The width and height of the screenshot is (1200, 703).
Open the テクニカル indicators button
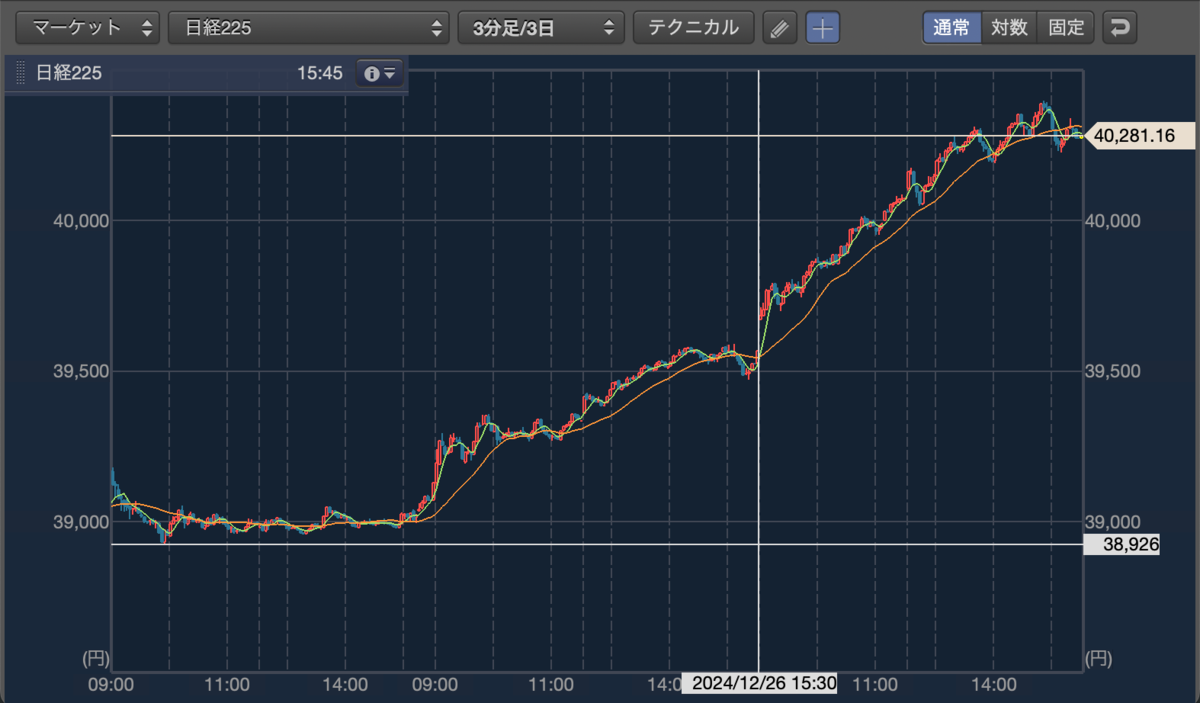coord(693,28)
